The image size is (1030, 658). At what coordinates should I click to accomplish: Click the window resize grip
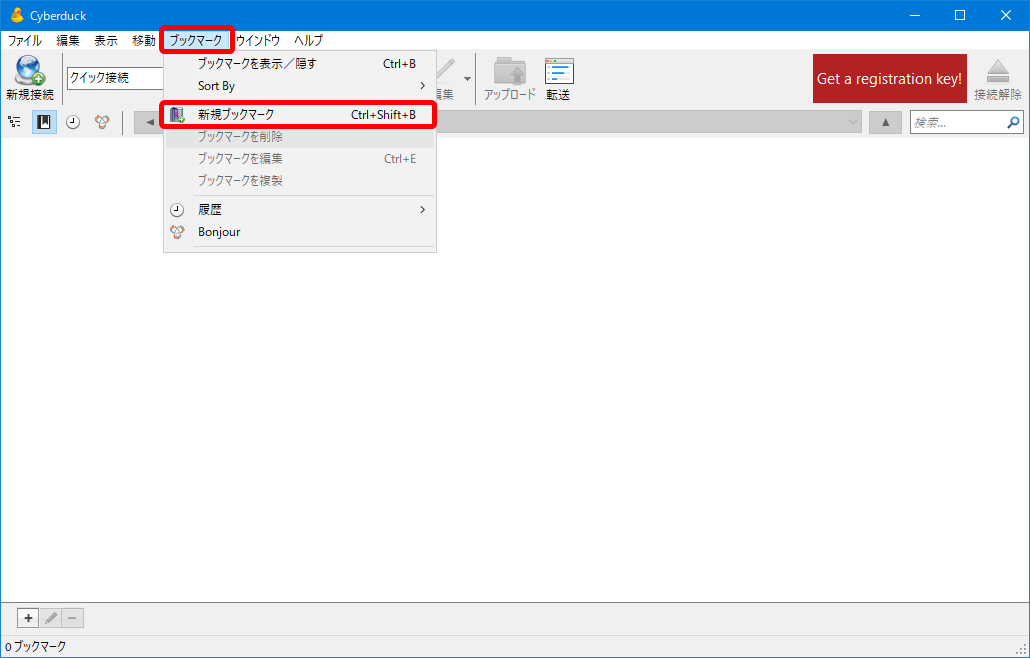click(1020, 649)
